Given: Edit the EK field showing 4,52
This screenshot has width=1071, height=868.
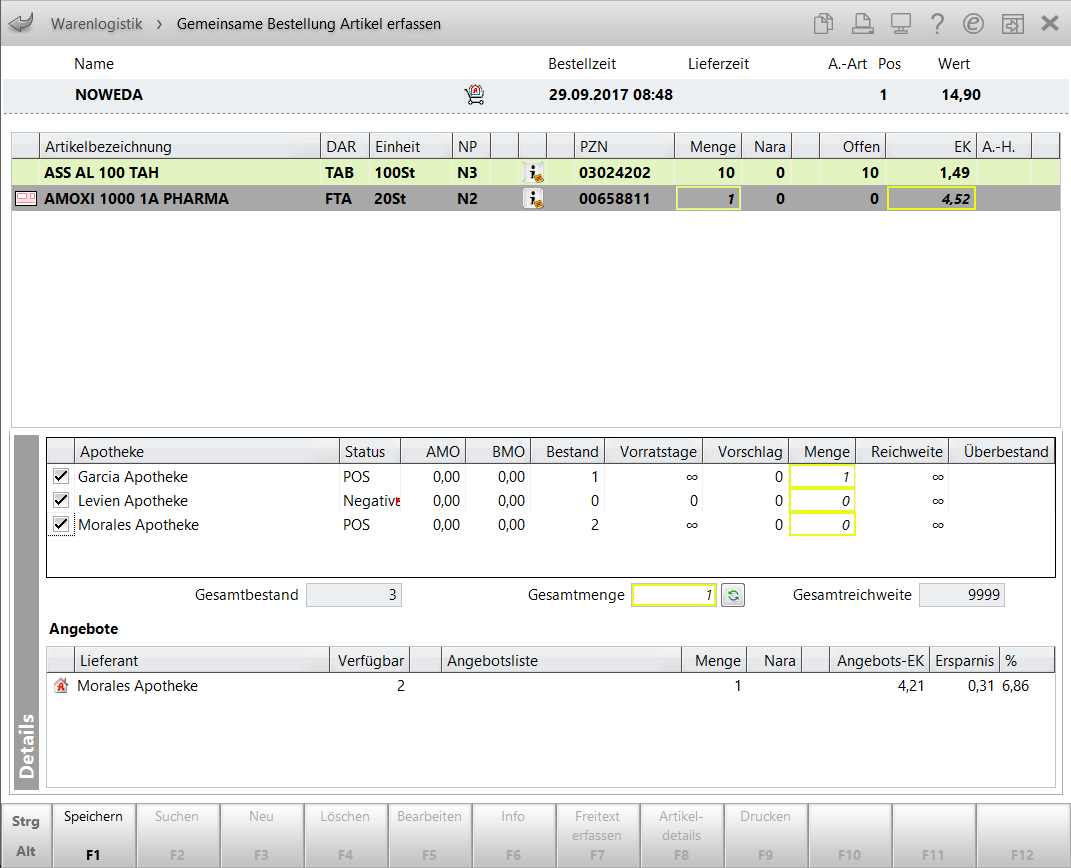Looking at the screenshot, I should (x=931, y=199).
